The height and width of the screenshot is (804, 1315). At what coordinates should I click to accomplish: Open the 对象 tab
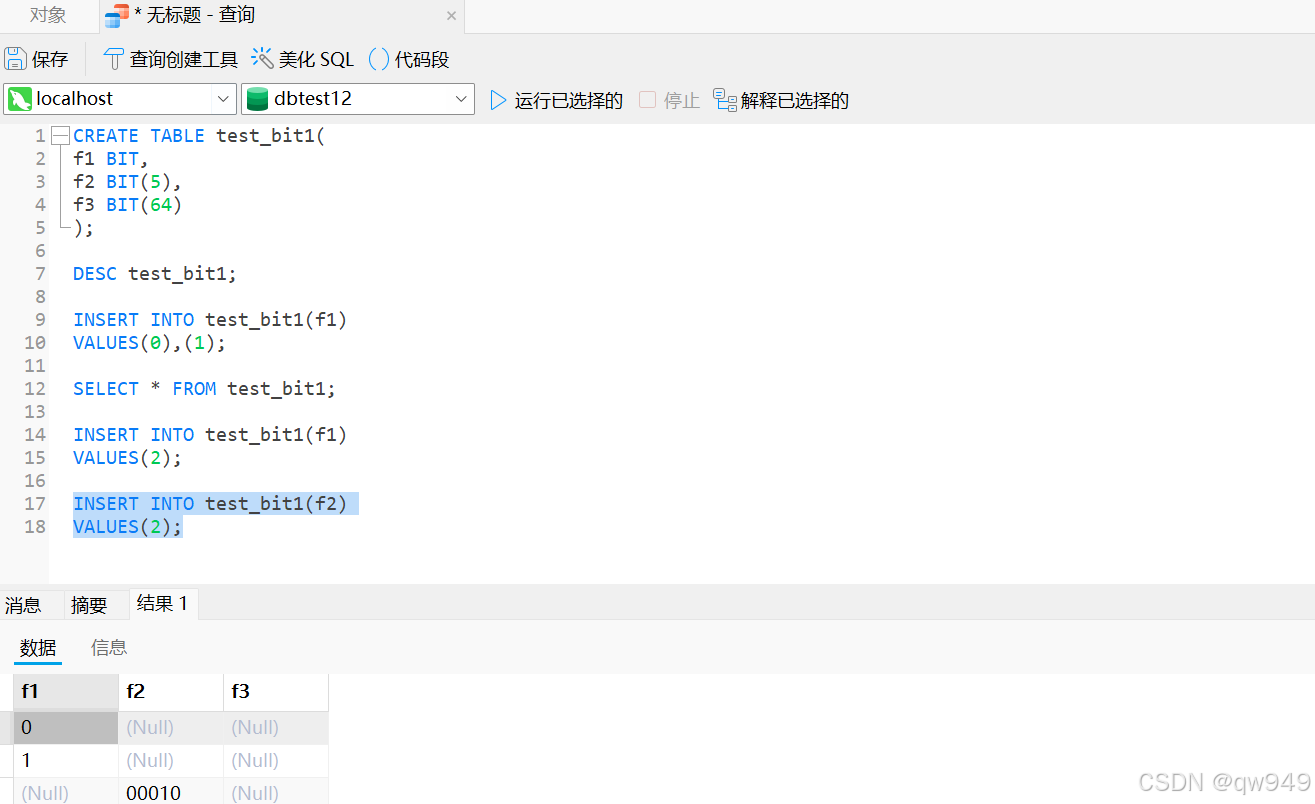click(47, 16)
